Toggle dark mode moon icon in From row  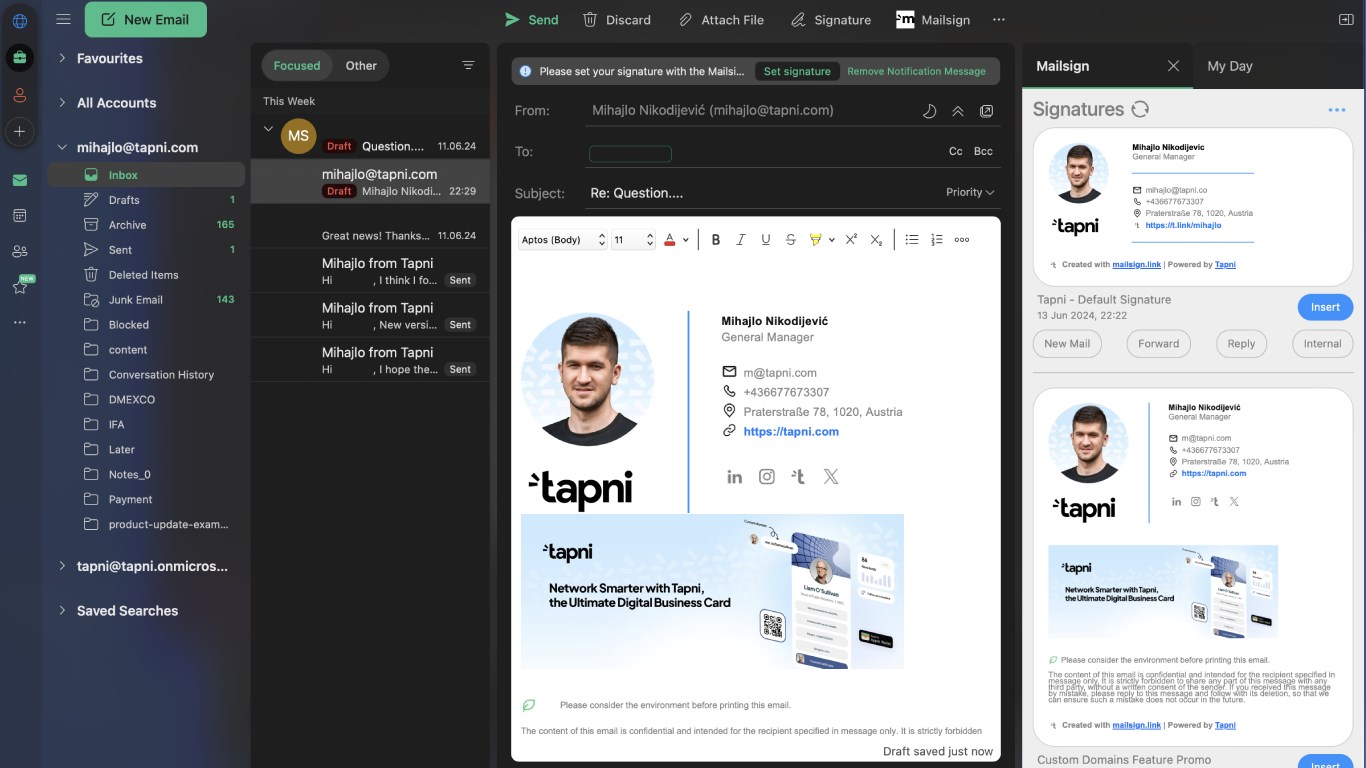point(929,111)
